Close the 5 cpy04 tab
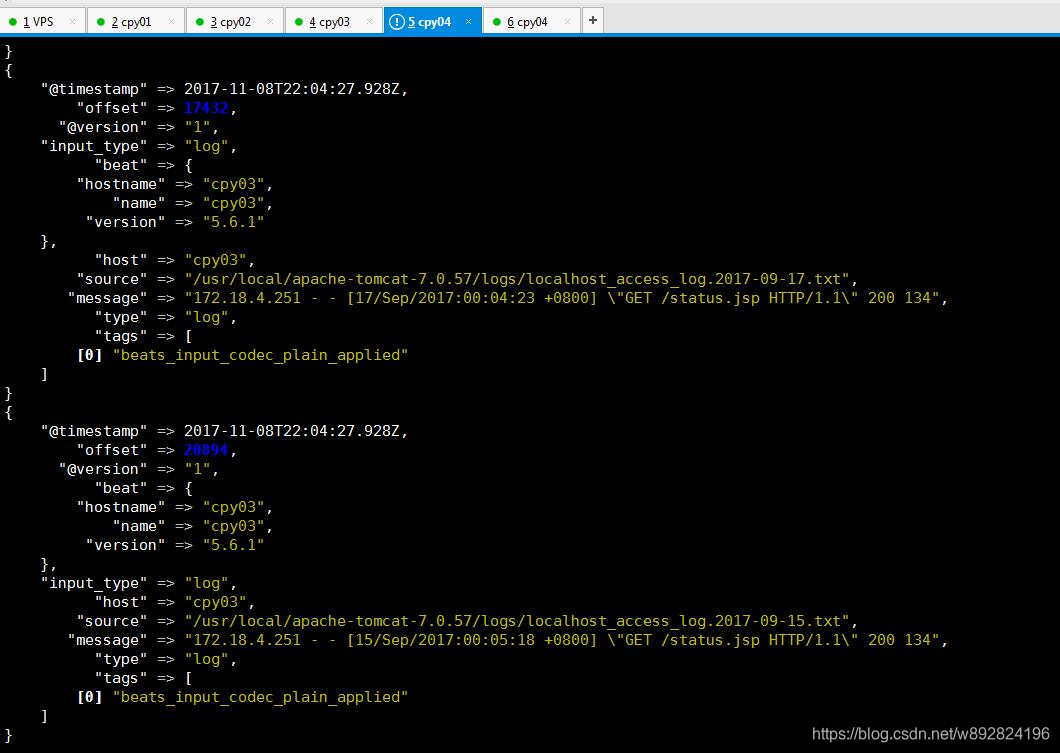The width and height of the screenshot is (1060, 753). pyautogui.click(x=468, y=22)
